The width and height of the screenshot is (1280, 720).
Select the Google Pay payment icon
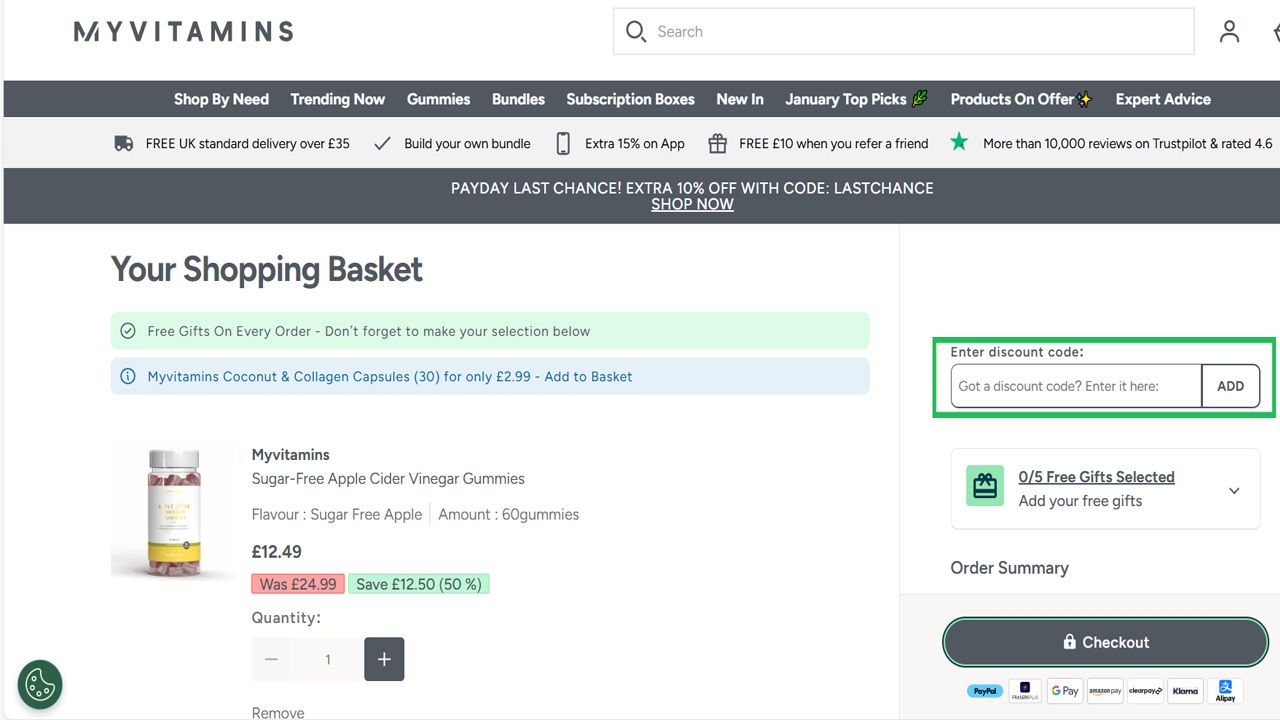[1064, 690]
